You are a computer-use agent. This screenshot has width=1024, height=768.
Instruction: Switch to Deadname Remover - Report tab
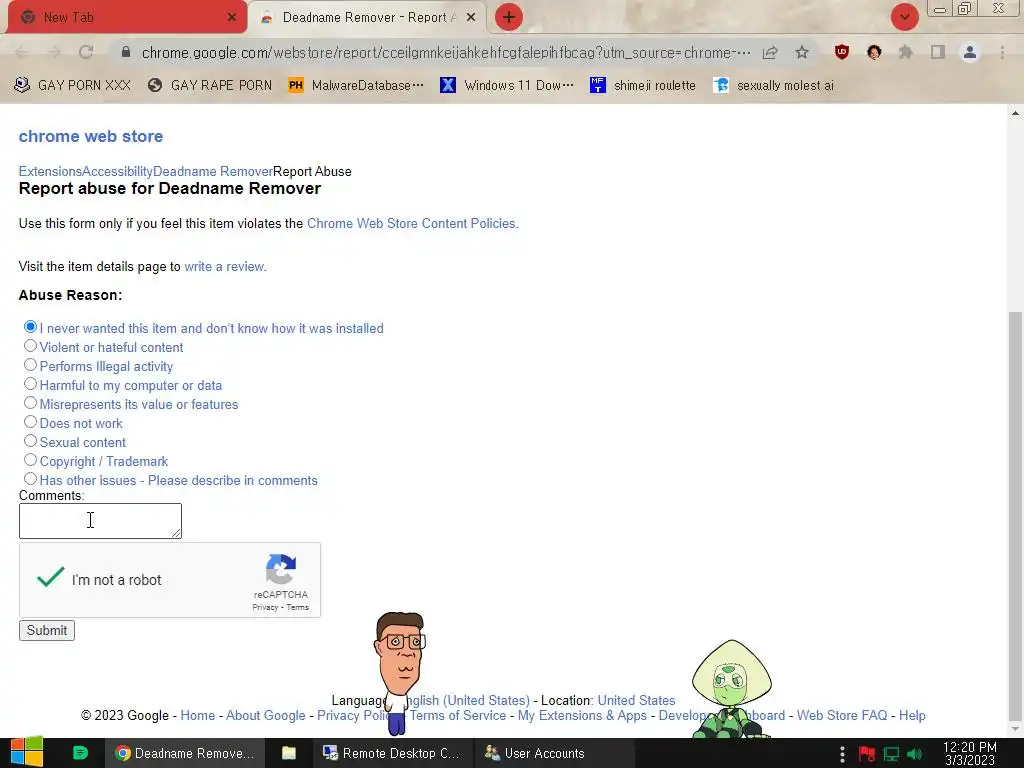click(x=369, y=17)
